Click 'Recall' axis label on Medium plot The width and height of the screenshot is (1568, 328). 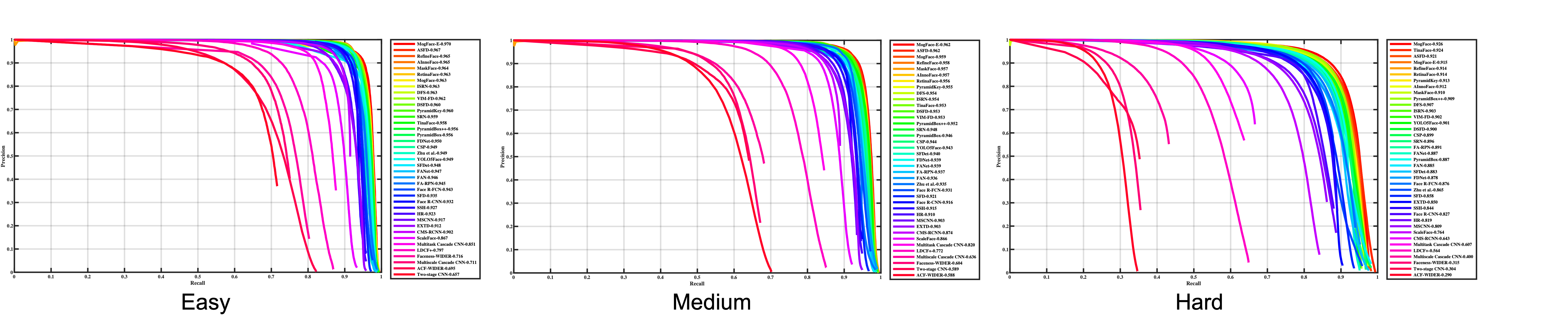697,284
